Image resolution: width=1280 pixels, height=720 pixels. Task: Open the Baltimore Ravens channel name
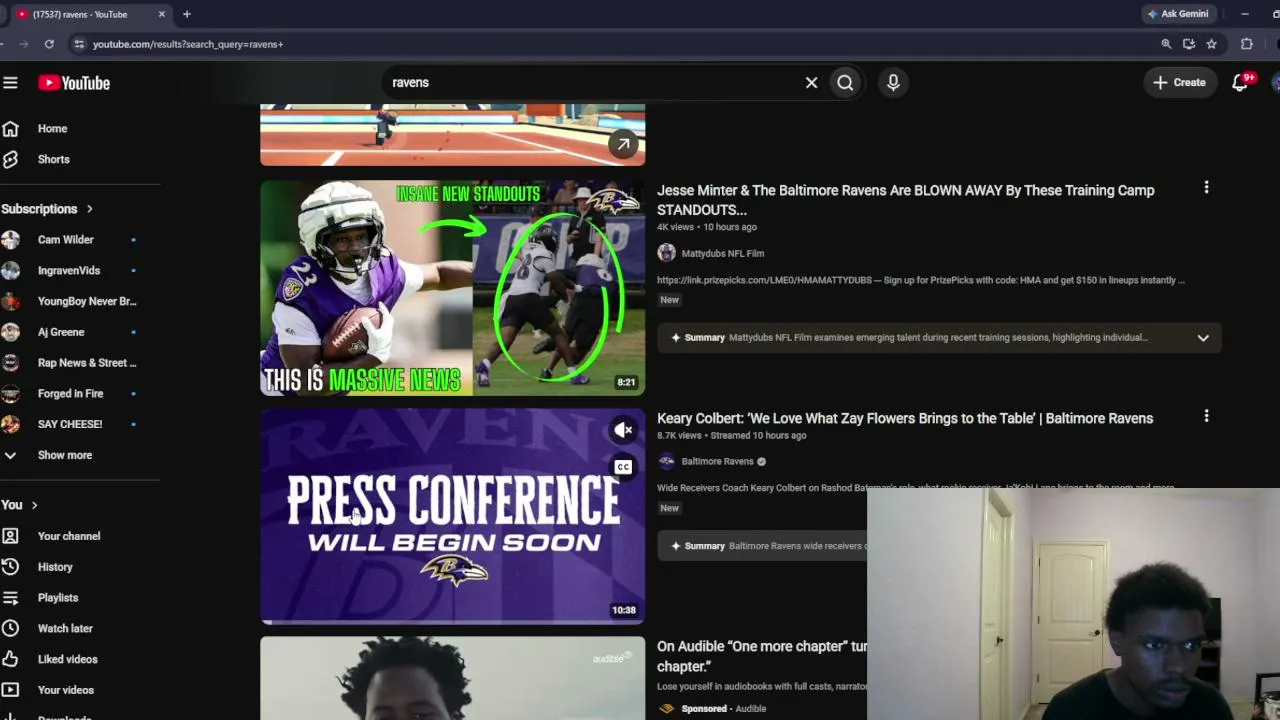717,462
